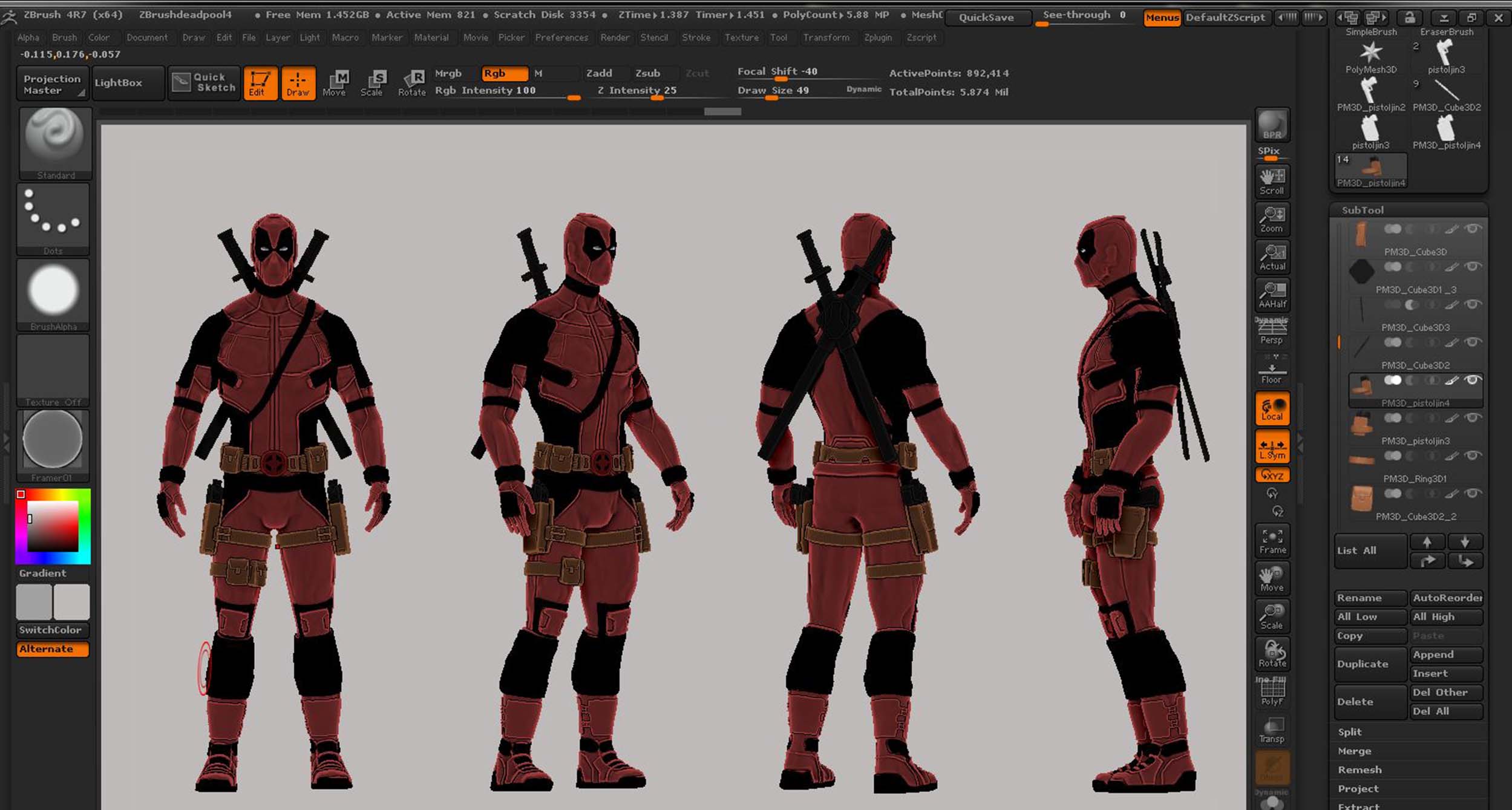Click the BPR render button
The width and height of the screenshot is (1512, 810).
(1272, 125)
